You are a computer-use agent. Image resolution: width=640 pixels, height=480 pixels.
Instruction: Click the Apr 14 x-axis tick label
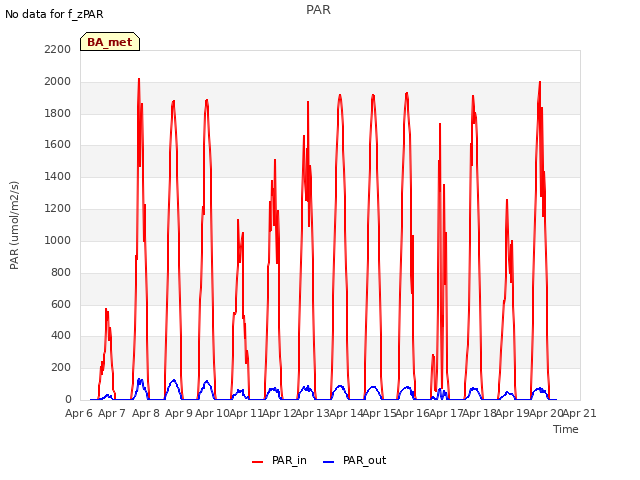[x=346, y=413]
